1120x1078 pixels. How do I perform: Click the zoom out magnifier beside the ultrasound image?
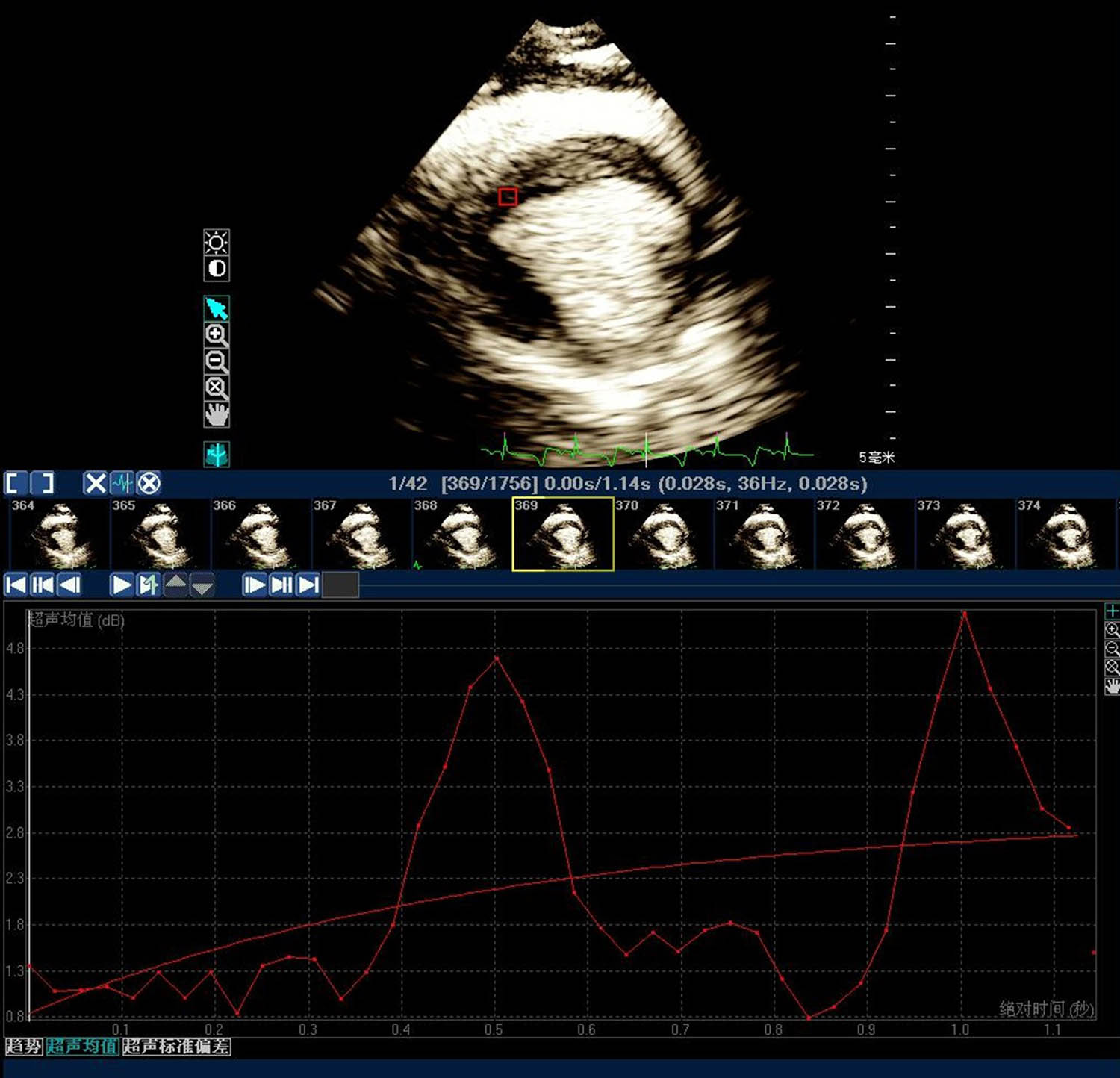click(x=217, y=361)
